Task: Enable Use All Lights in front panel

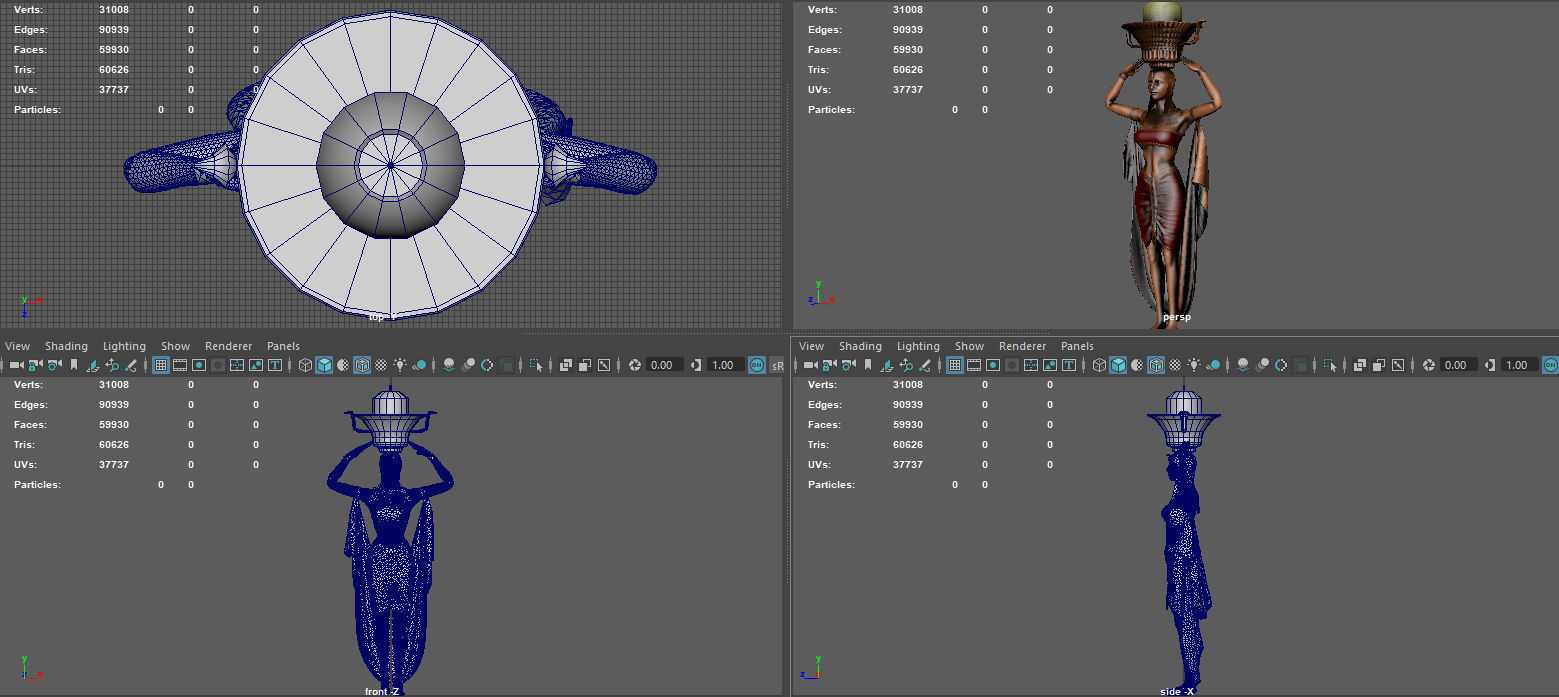Action: point(400,365)
